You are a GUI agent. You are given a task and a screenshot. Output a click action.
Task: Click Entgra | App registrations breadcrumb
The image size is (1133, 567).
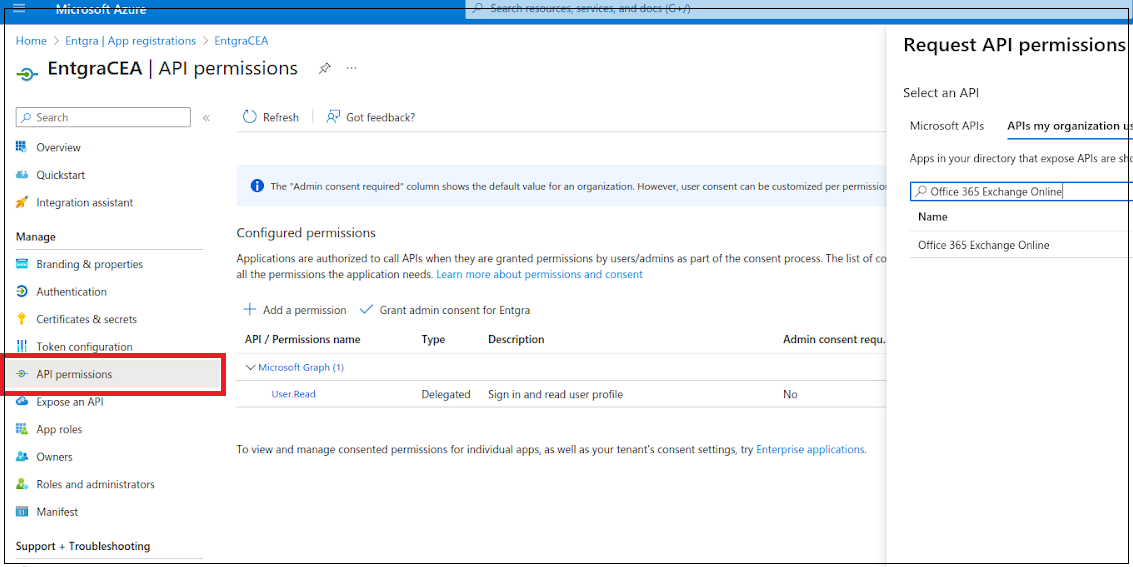pos(128,40)
